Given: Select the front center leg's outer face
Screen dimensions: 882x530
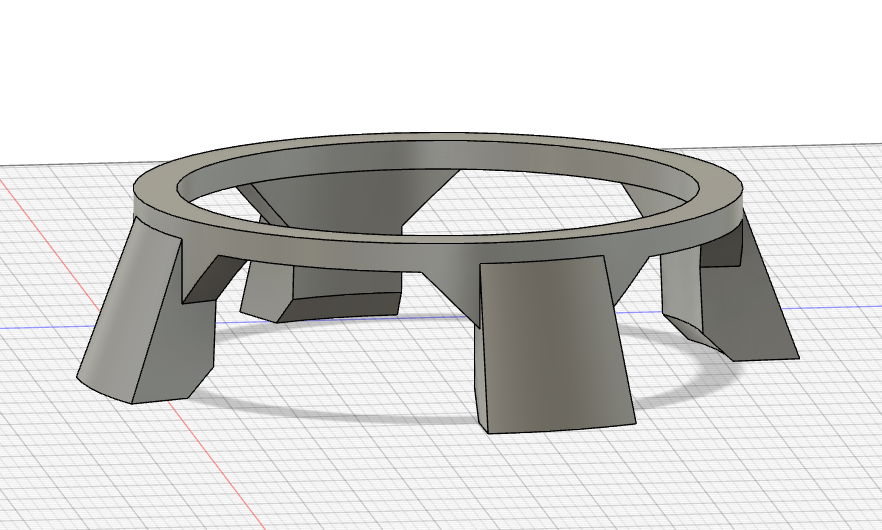Looking at the screenshot, I should 554,343.
